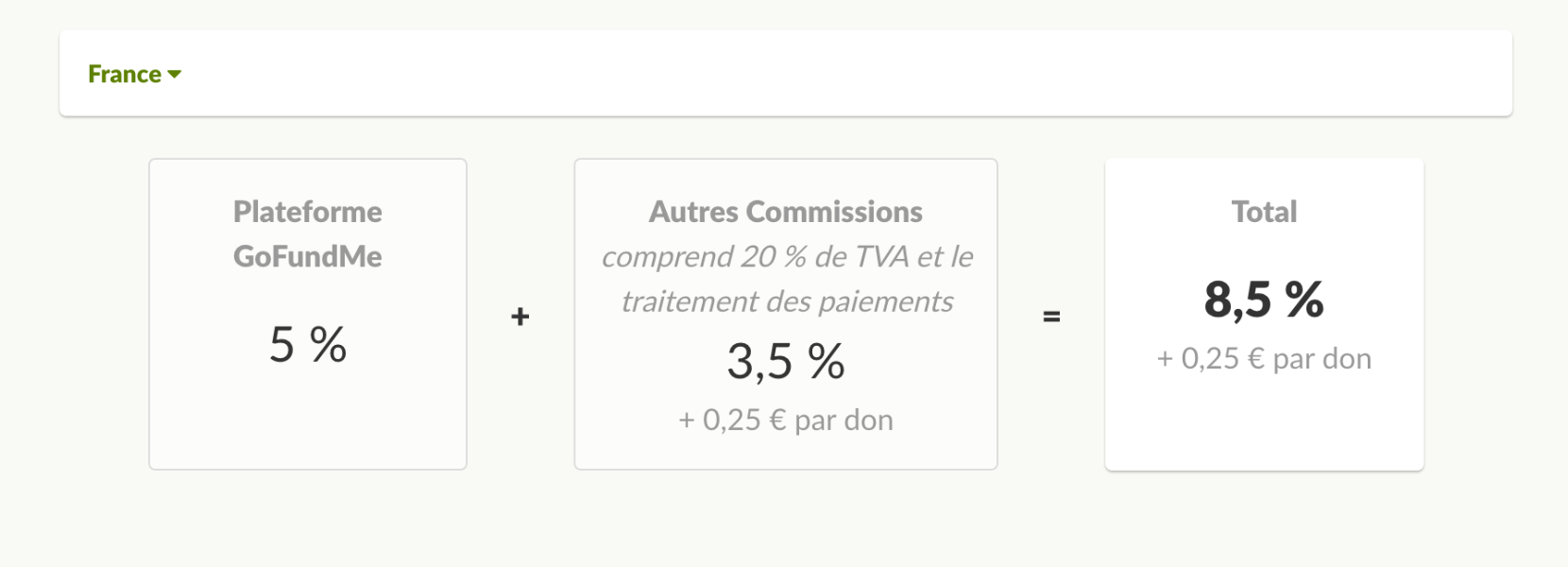Image resolution: width=1568 pixels, height=567 pixels.
Task: Click the 'traitement des paiements' italic line
Action: point(787,301)
